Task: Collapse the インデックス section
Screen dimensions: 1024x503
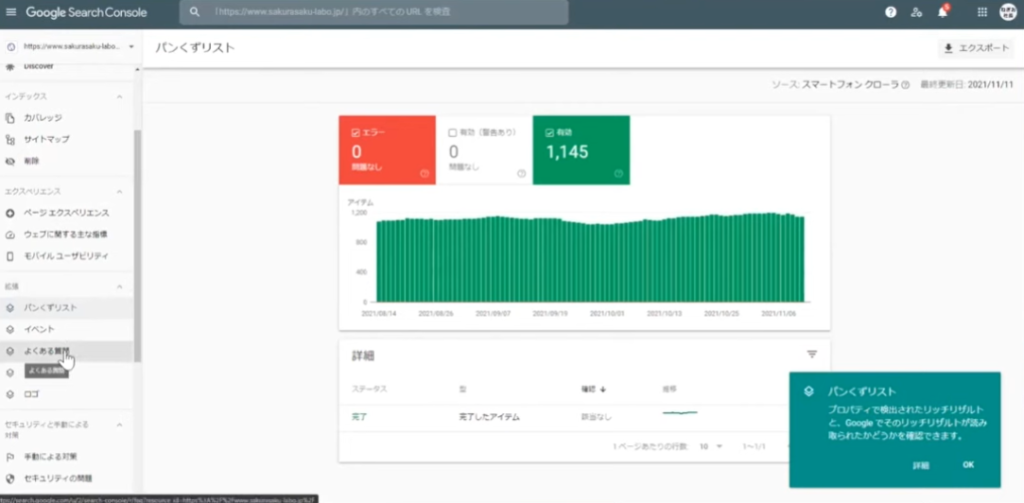Action: pos(120,97)
